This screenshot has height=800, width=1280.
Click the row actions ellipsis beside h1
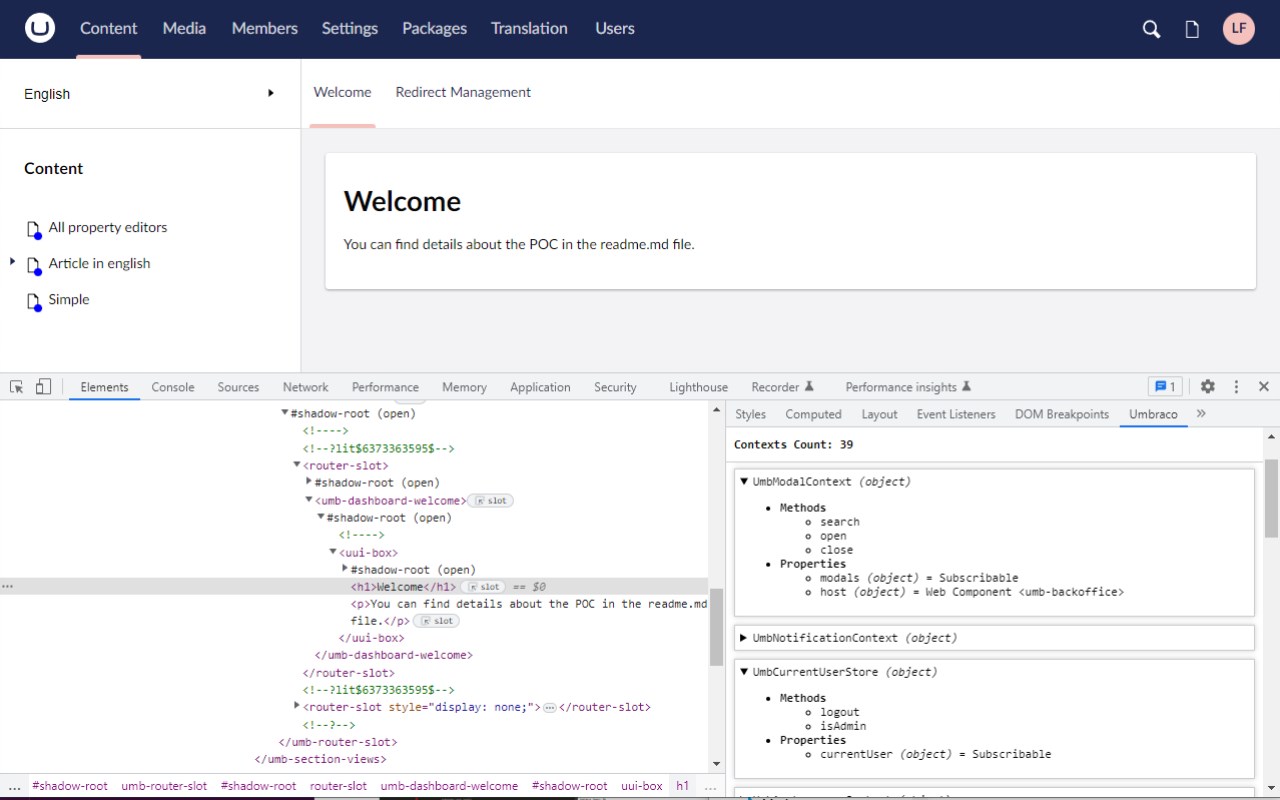[8, 587]
